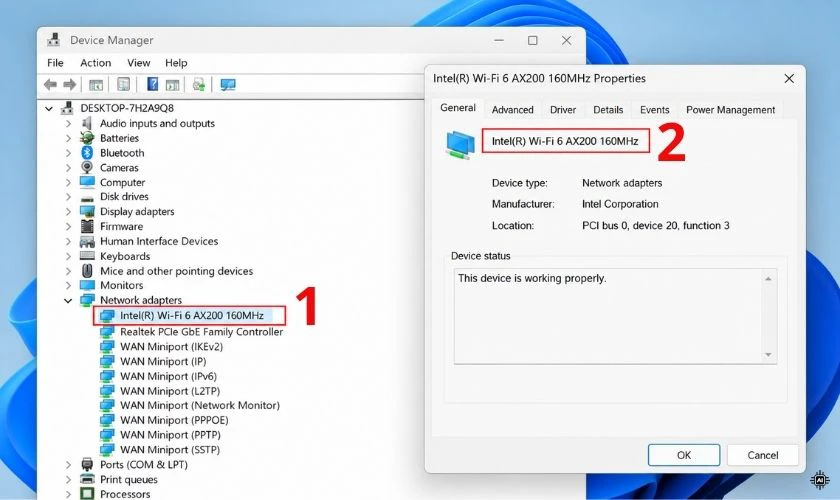Screen dimensions: 840x500
Task: Switch to the Driver tab
Action: coord(563,109)
